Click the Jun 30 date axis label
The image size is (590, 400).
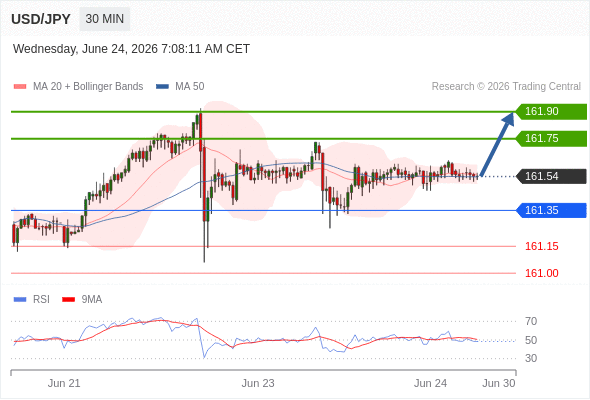click(499, 383)
